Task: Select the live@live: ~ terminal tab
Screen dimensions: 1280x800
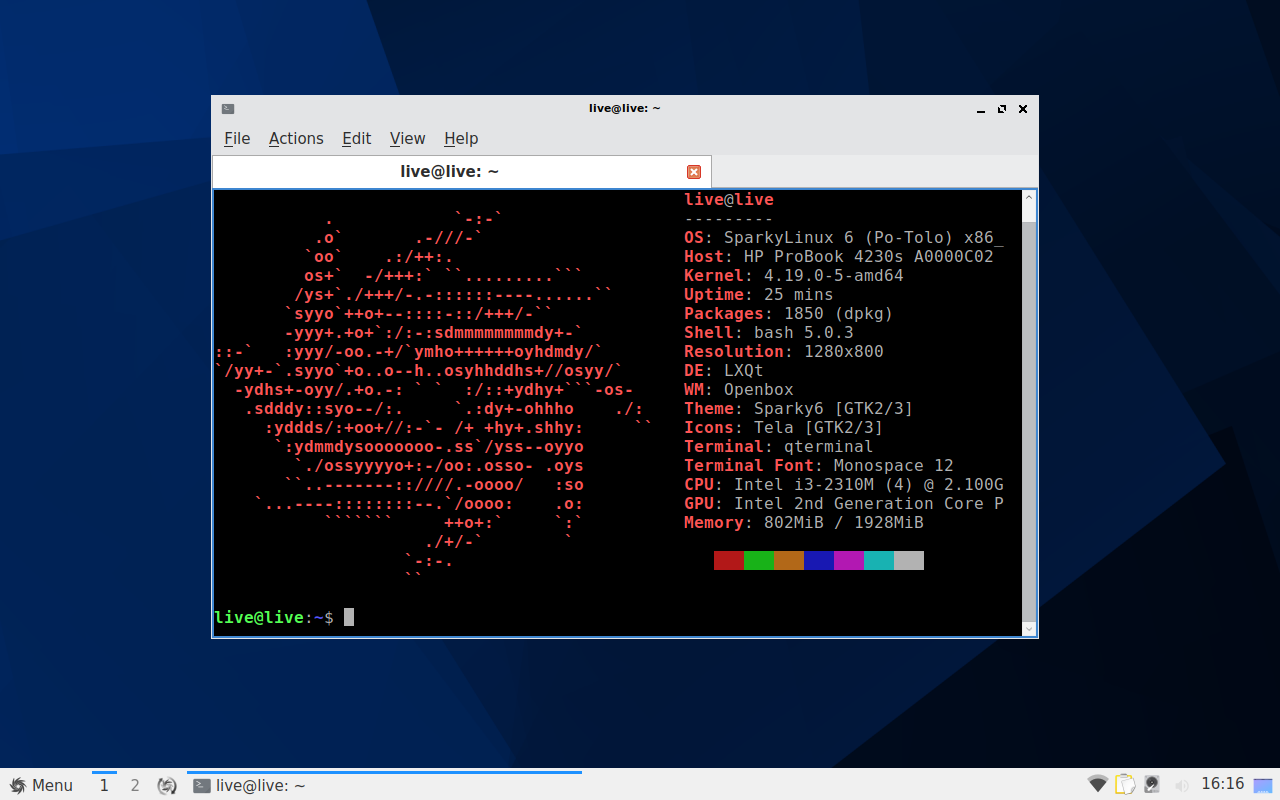Action: 450,171
